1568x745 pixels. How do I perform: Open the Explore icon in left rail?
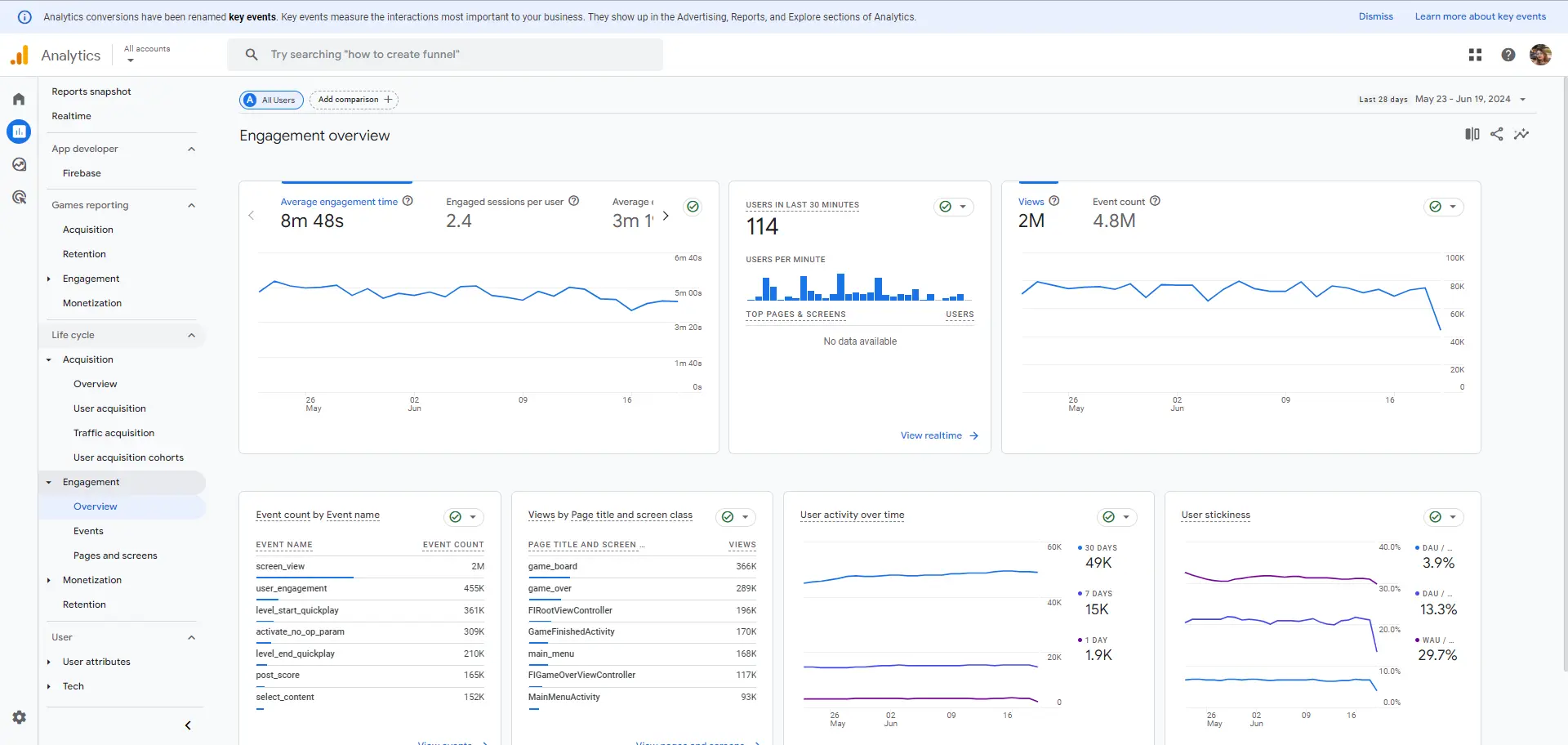pos(19,164)
